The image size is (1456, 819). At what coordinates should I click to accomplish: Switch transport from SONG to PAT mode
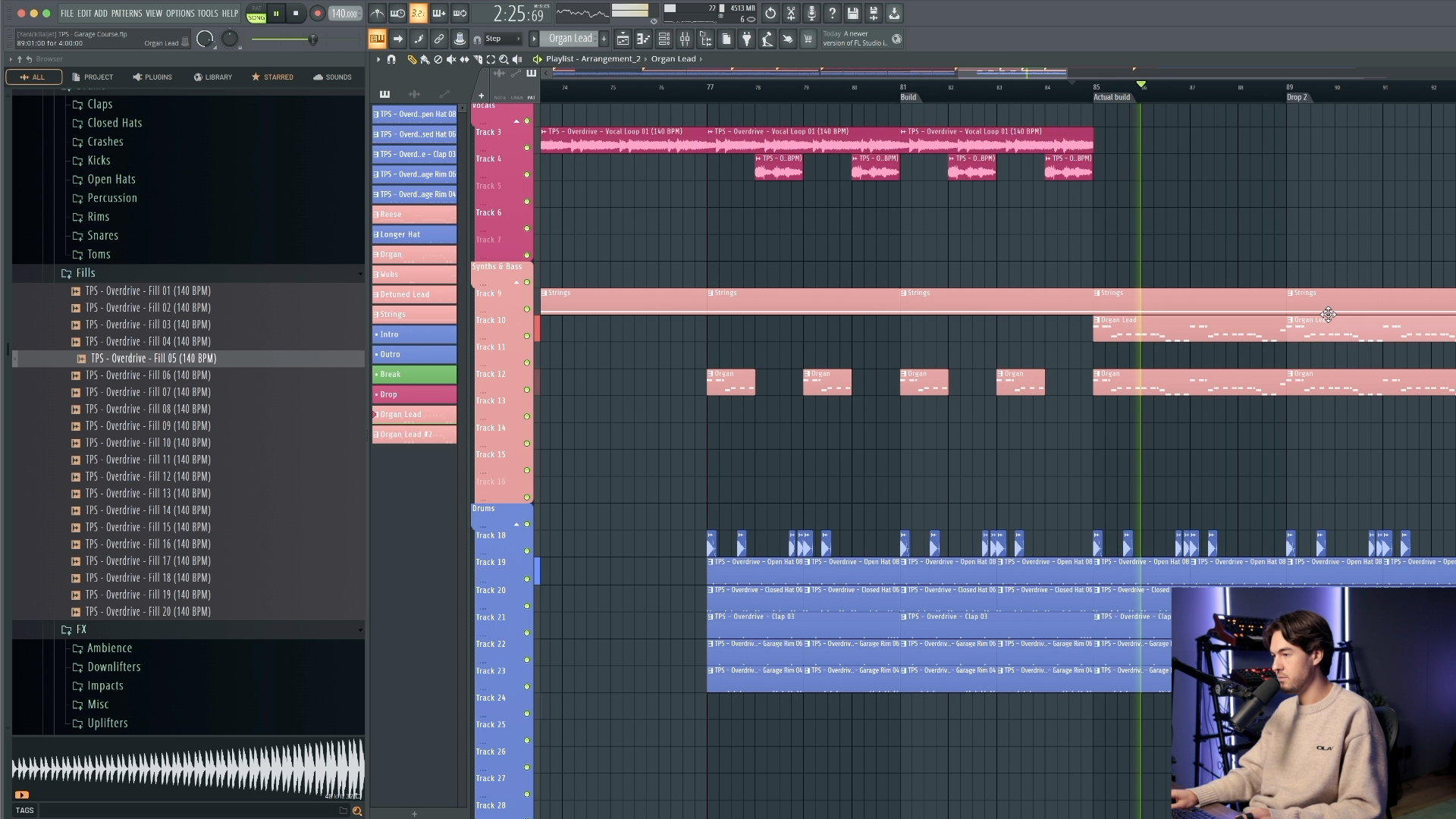coord(256,8)
